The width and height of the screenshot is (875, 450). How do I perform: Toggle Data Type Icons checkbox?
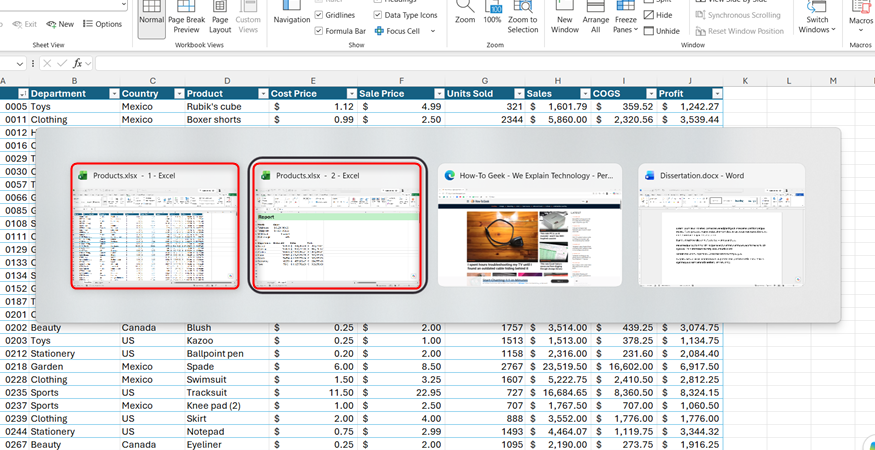point(378,15)
